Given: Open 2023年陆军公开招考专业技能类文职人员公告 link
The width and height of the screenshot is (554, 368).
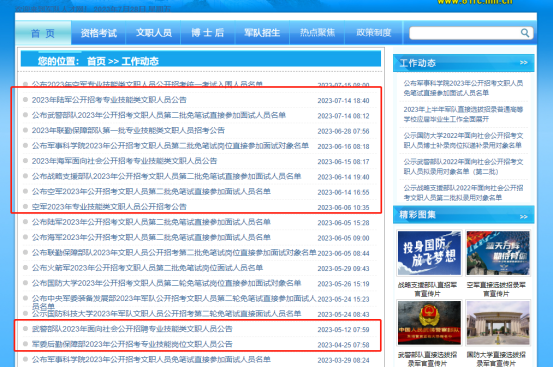Looking at the screenshot, I should (109, 100).
